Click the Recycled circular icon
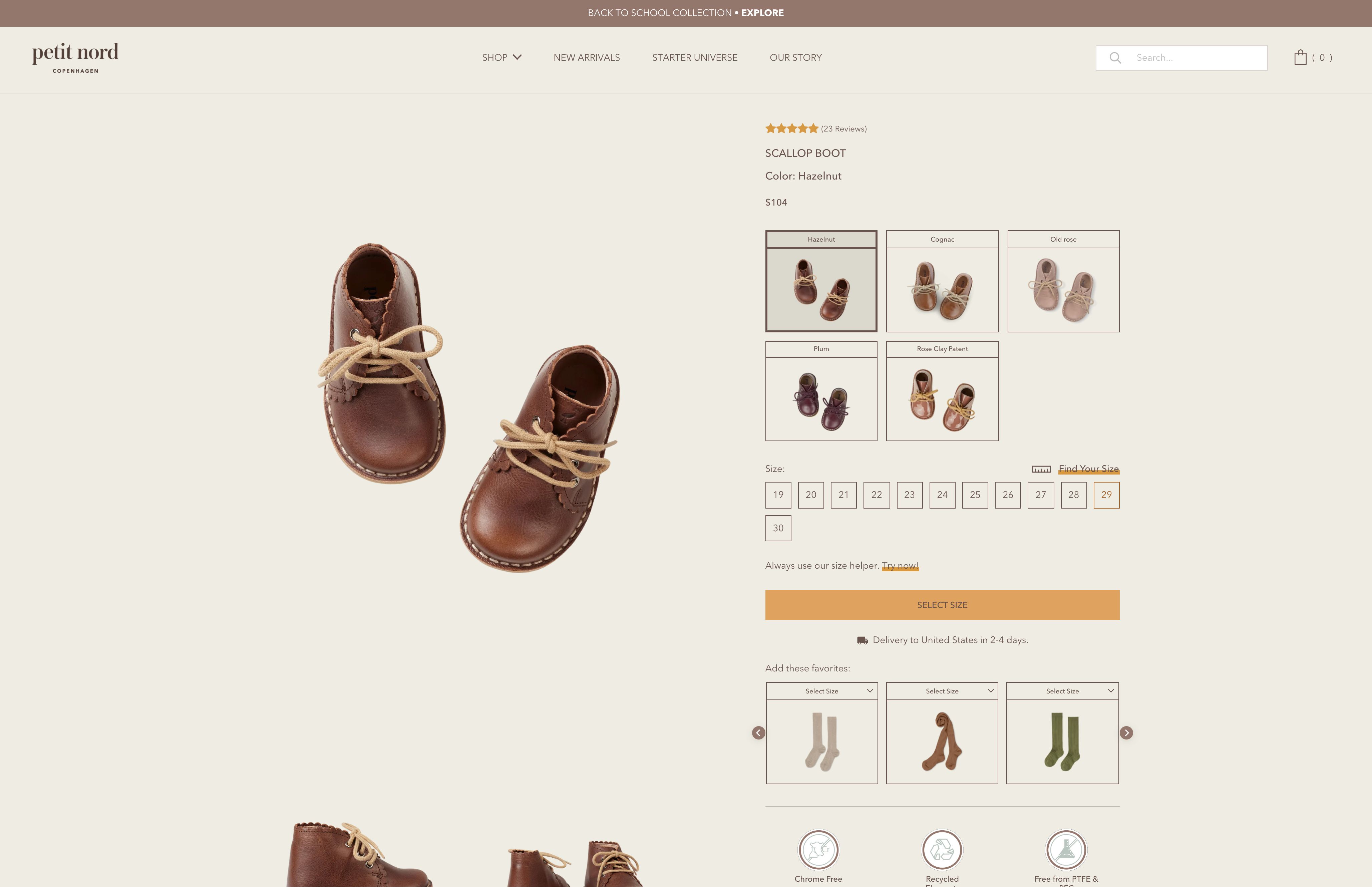1372x887 pixels. (x=943, y=849)
